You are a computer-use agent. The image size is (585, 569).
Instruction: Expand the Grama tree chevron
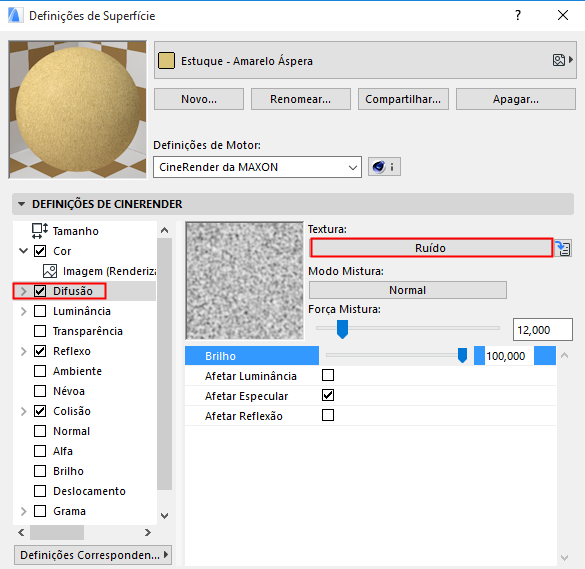coord(24,511)
